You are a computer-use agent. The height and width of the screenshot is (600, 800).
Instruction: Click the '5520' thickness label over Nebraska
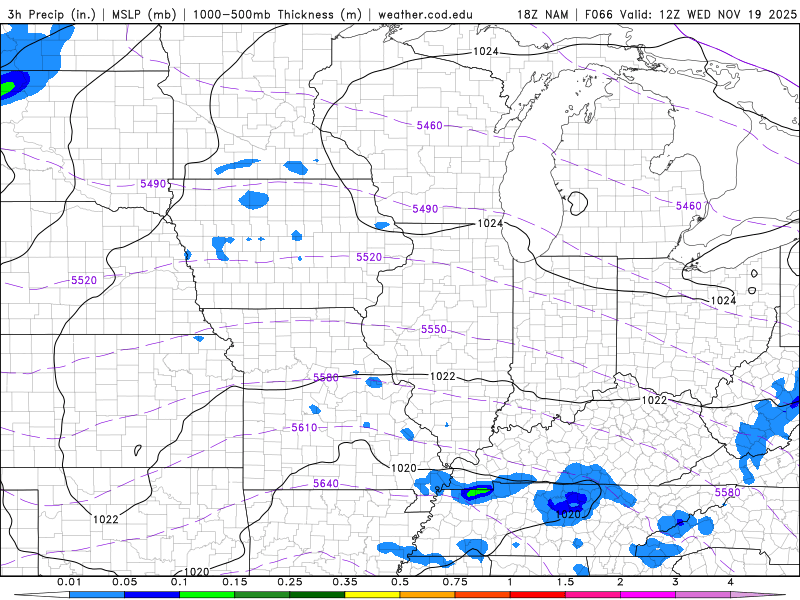[84, 280]
